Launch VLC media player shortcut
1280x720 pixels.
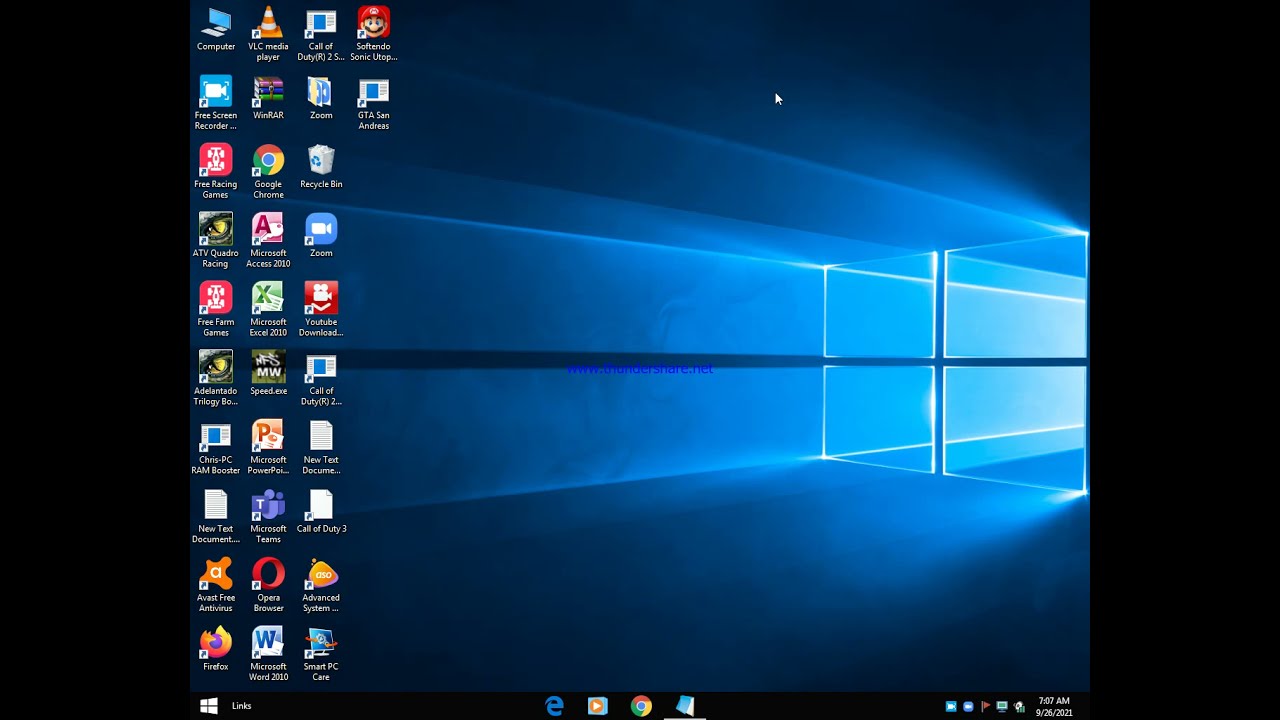pos(268,34)
